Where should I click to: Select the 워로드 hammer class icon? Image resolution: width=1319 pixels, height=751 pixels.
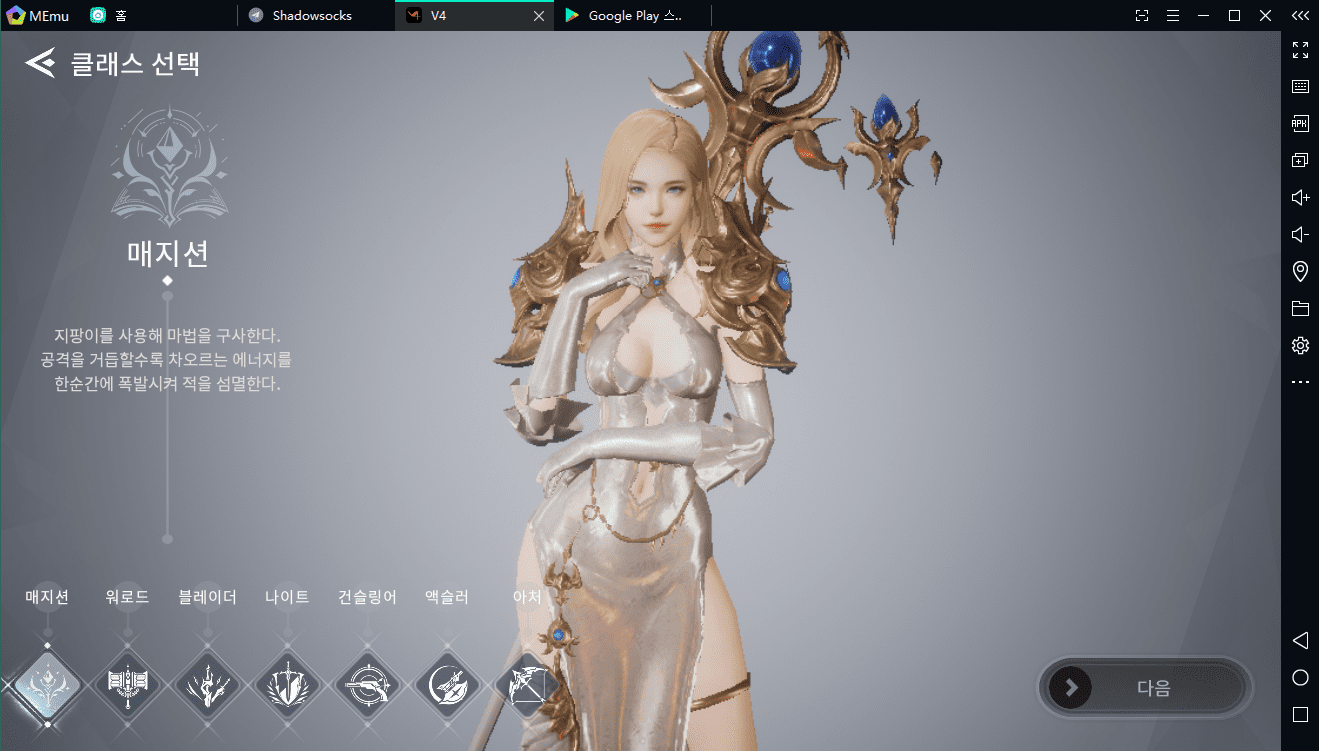127,686
